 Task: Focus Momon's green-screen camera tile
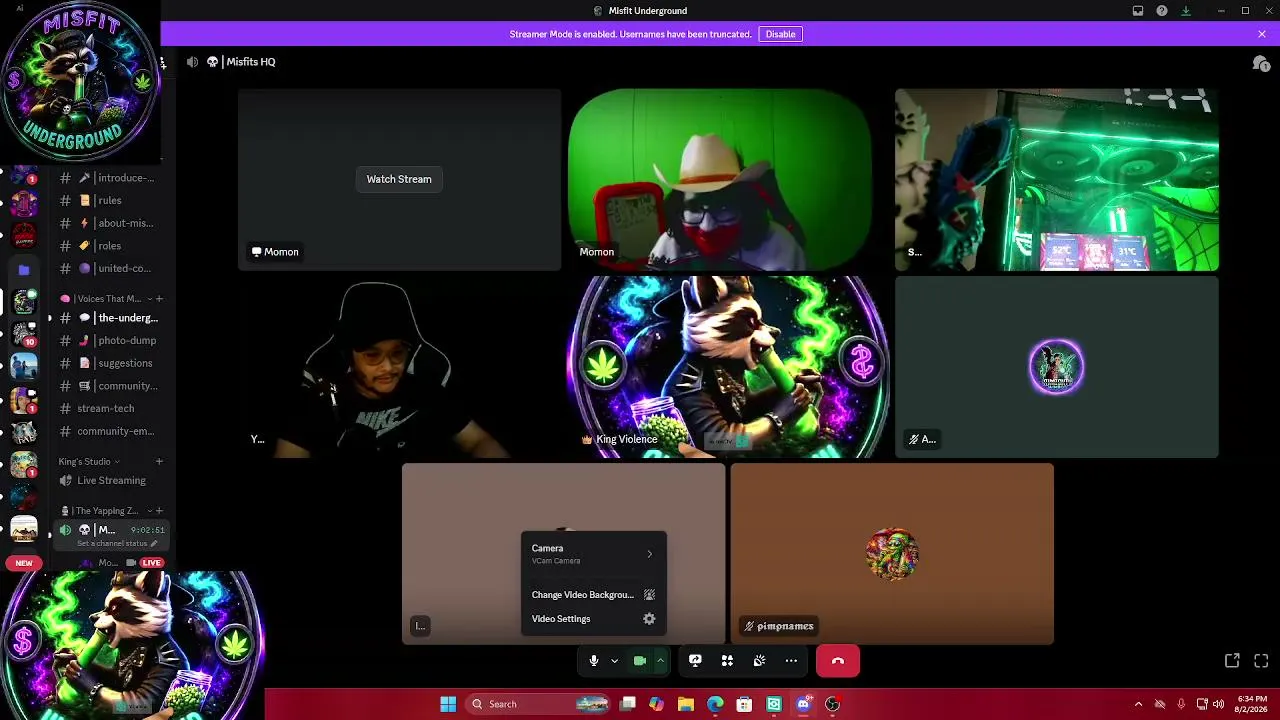[720, 179]
